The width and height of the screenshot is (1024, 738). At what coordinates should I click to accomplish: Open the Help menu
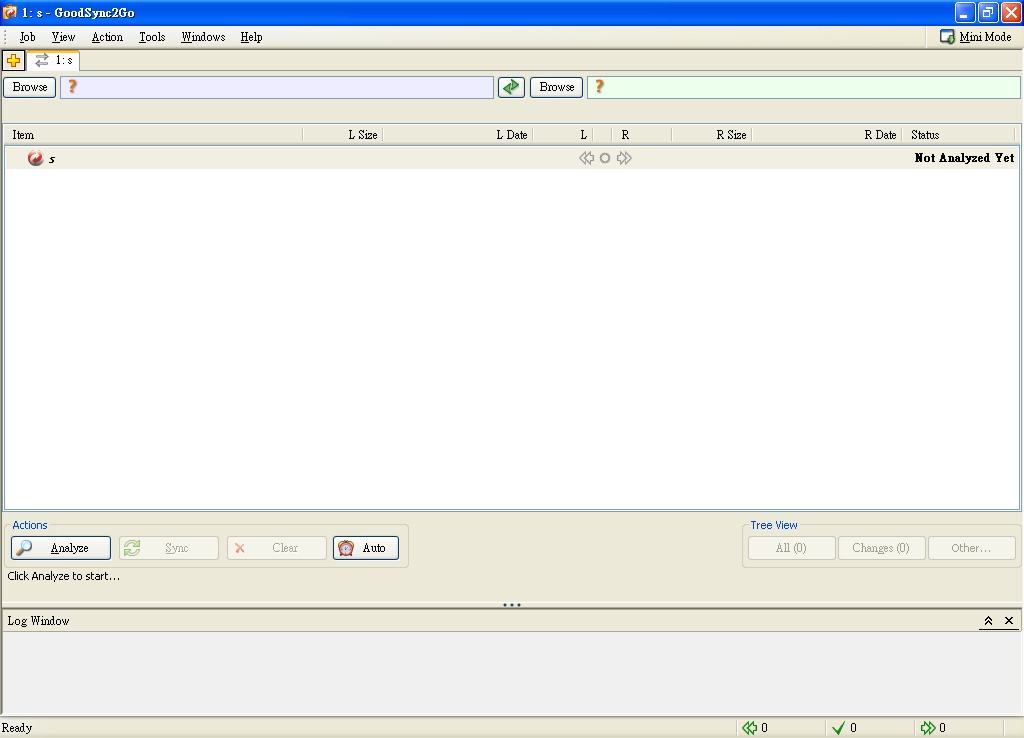pyautogui.click(x=251, y=37)
